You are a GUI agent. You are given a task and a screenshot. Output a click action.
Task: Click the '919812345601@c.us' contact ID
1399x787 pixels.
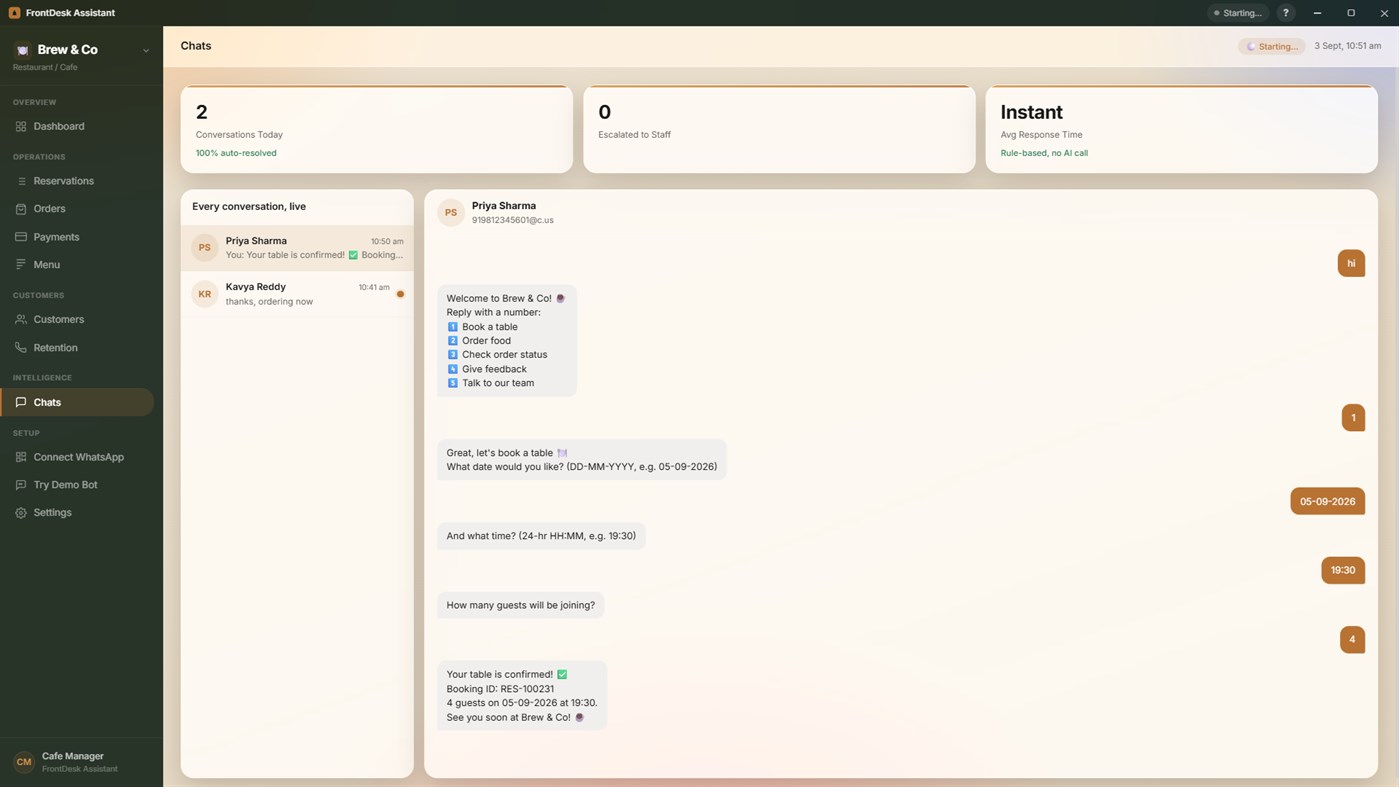(x=513, y=220)
